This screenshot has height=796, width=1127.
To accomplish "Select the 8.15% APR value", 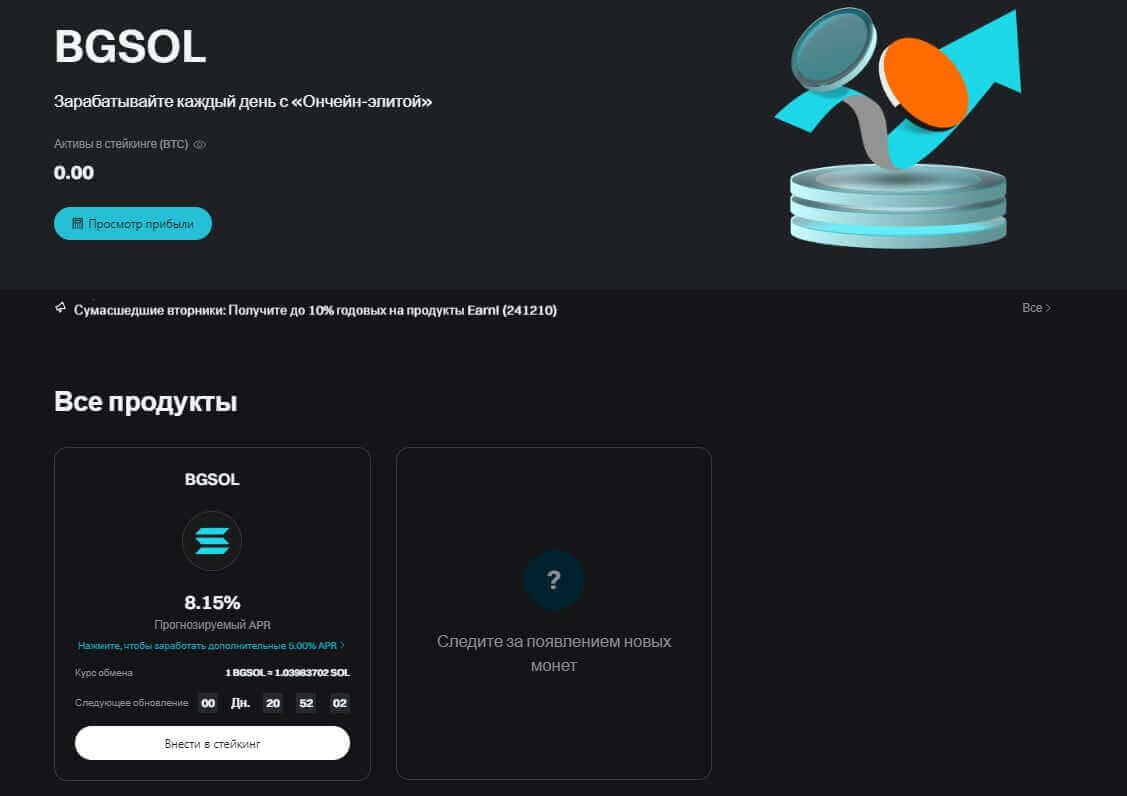I will coord(212,603).
